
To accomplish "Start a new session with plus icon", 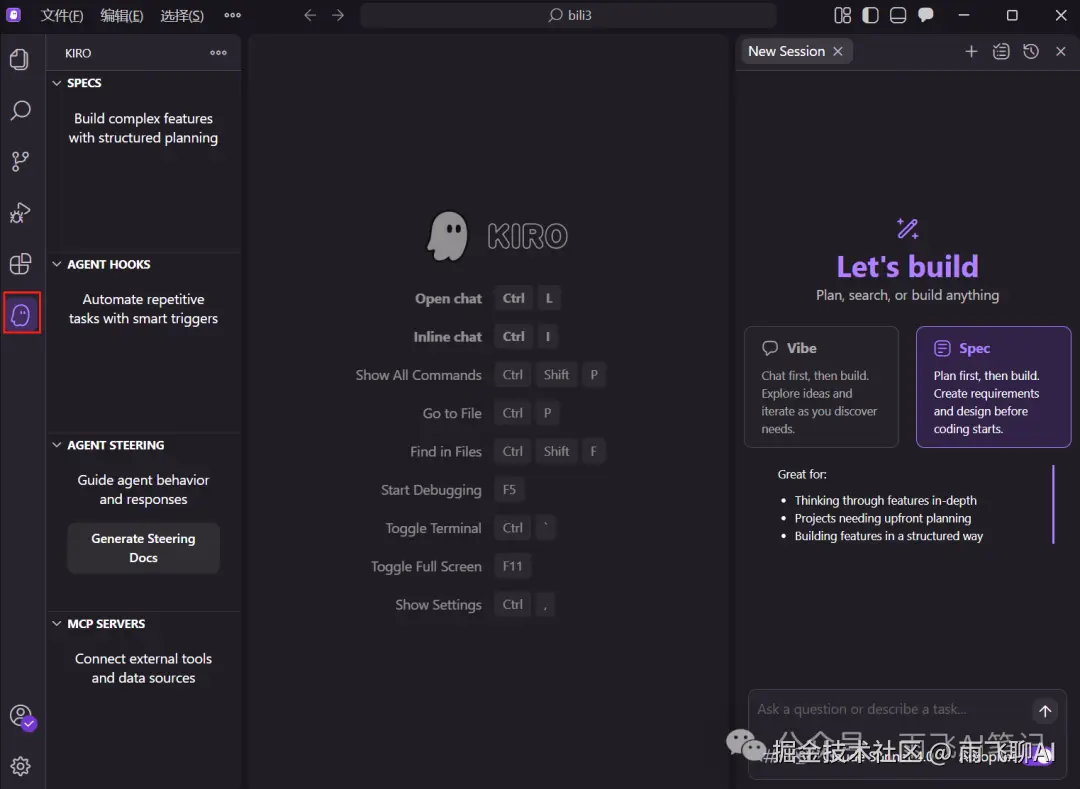I will tap(971, 52).
